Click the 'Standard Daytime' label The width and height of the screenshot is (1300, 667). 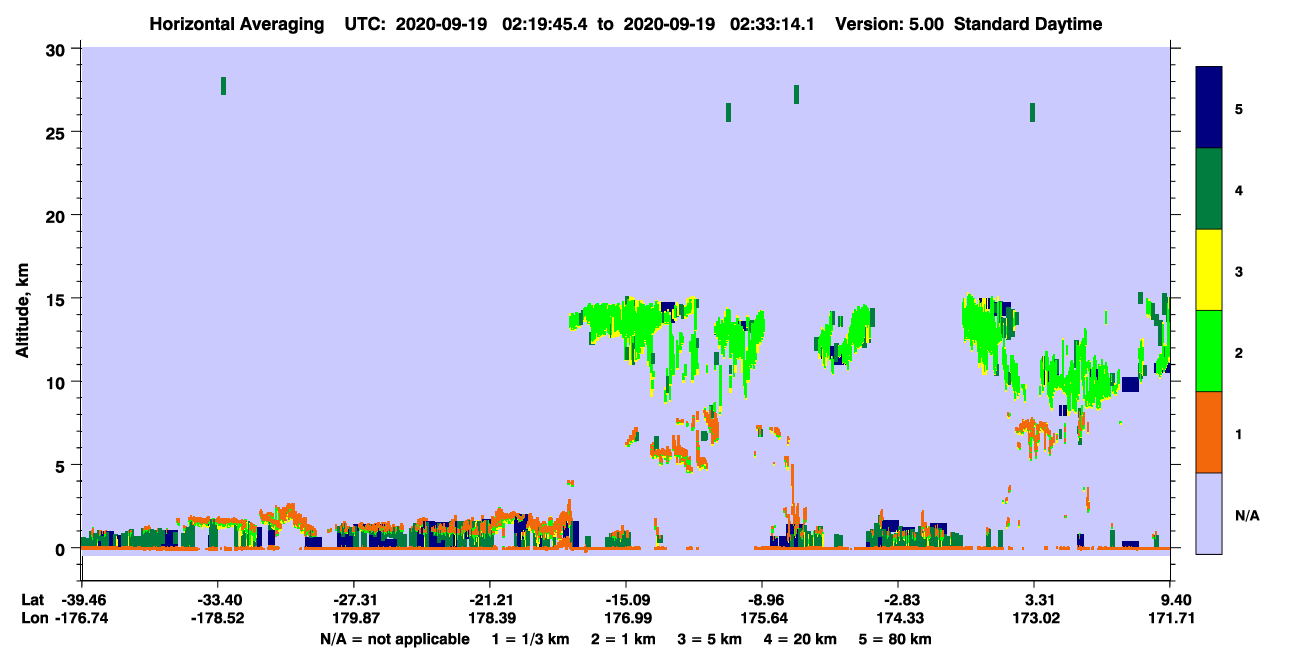coord(1028,24)
